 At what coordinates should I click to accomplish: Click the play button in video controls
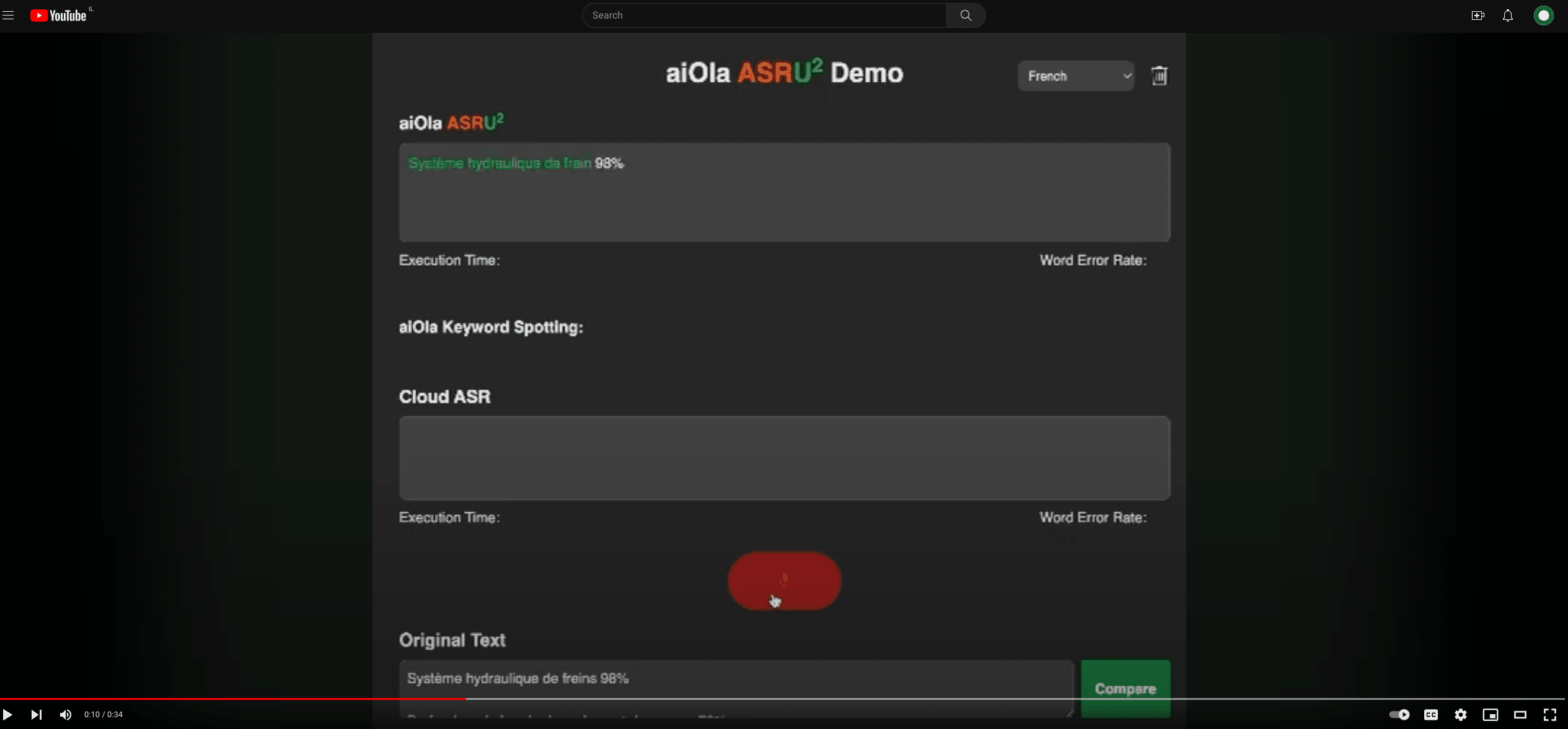[x=8, y=714]
